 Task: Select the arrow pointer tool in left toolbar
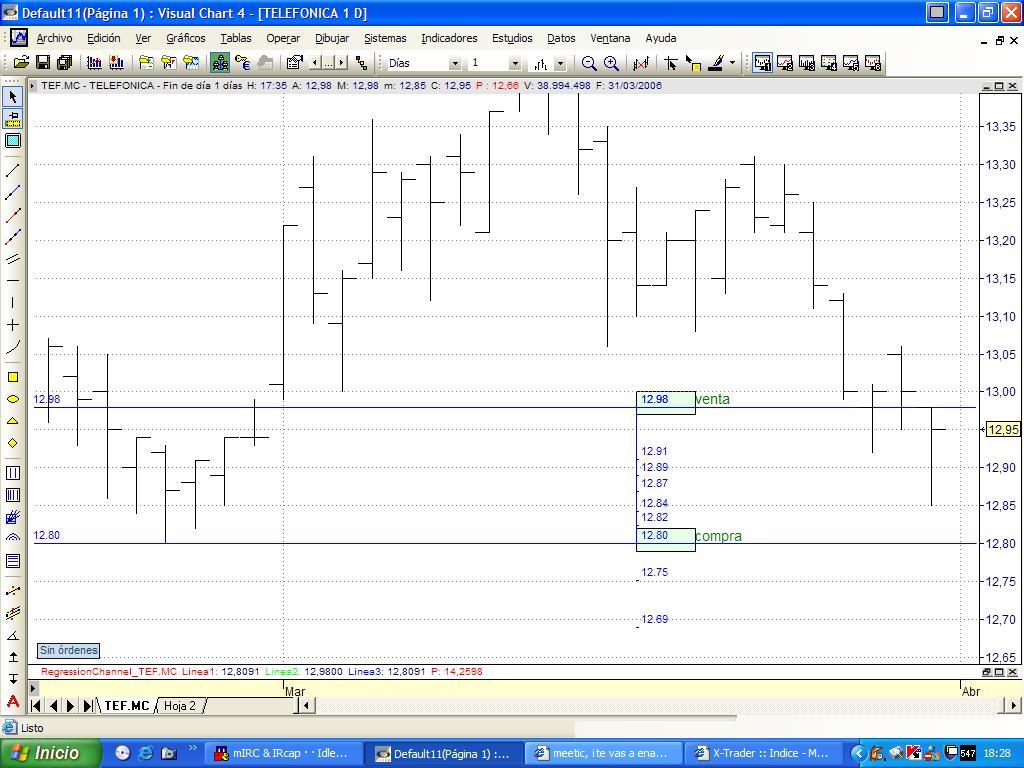coord(12,97)
